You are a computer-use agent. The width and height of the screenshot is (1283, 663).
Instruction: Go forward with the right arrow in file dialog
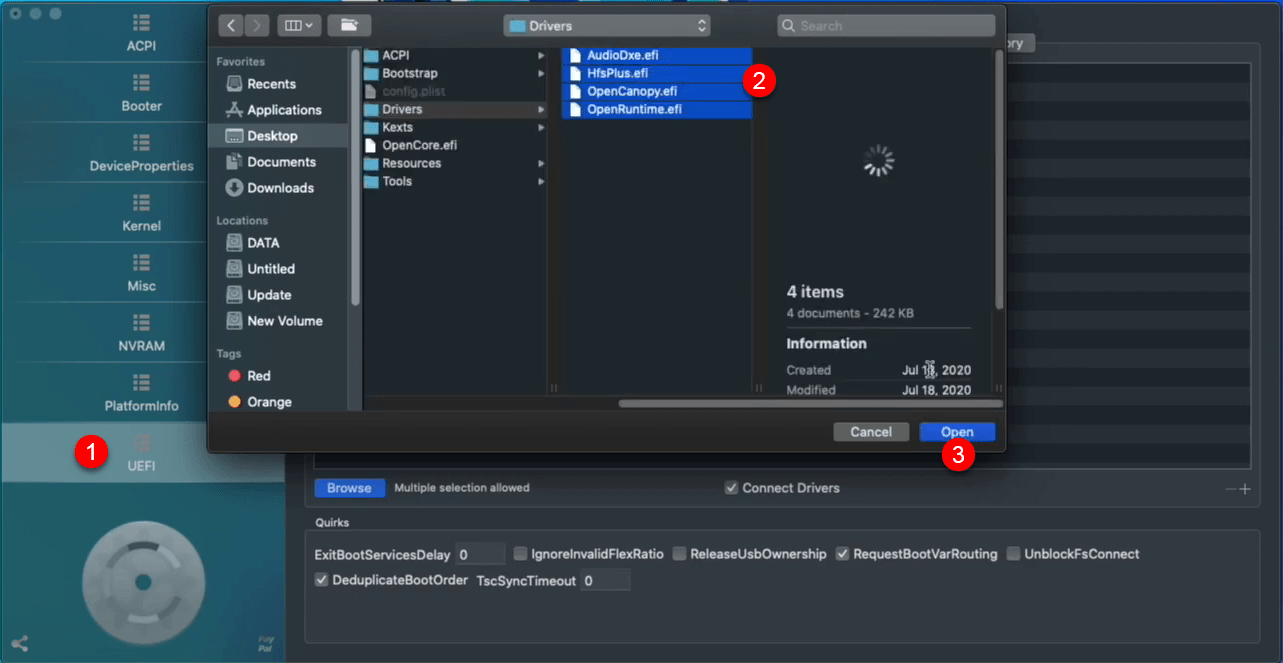(257, 25)
